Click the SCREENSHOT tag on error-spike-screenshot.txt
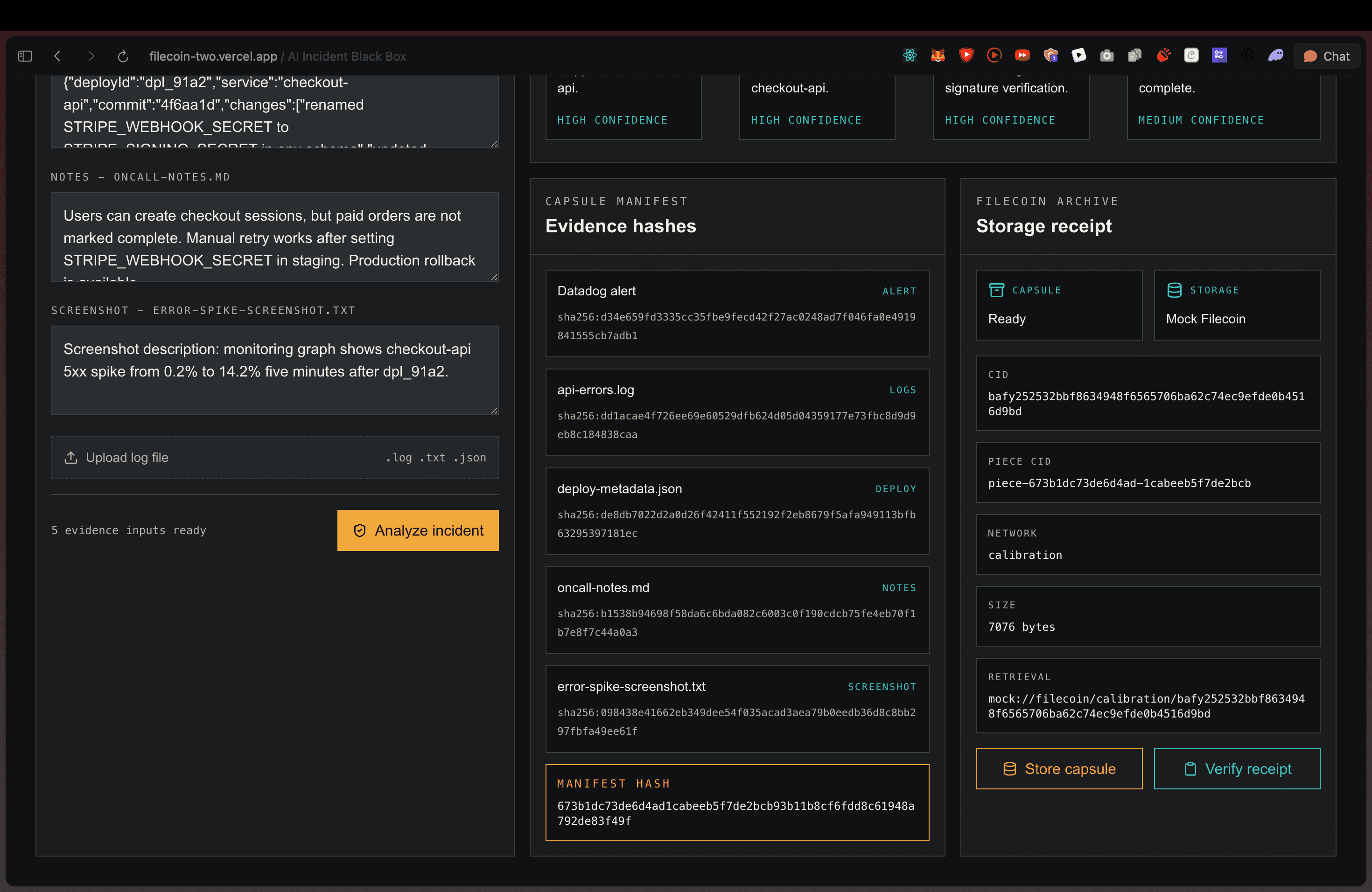The image size is (1372, 892). pyautogui.click(x=882, y=687)
